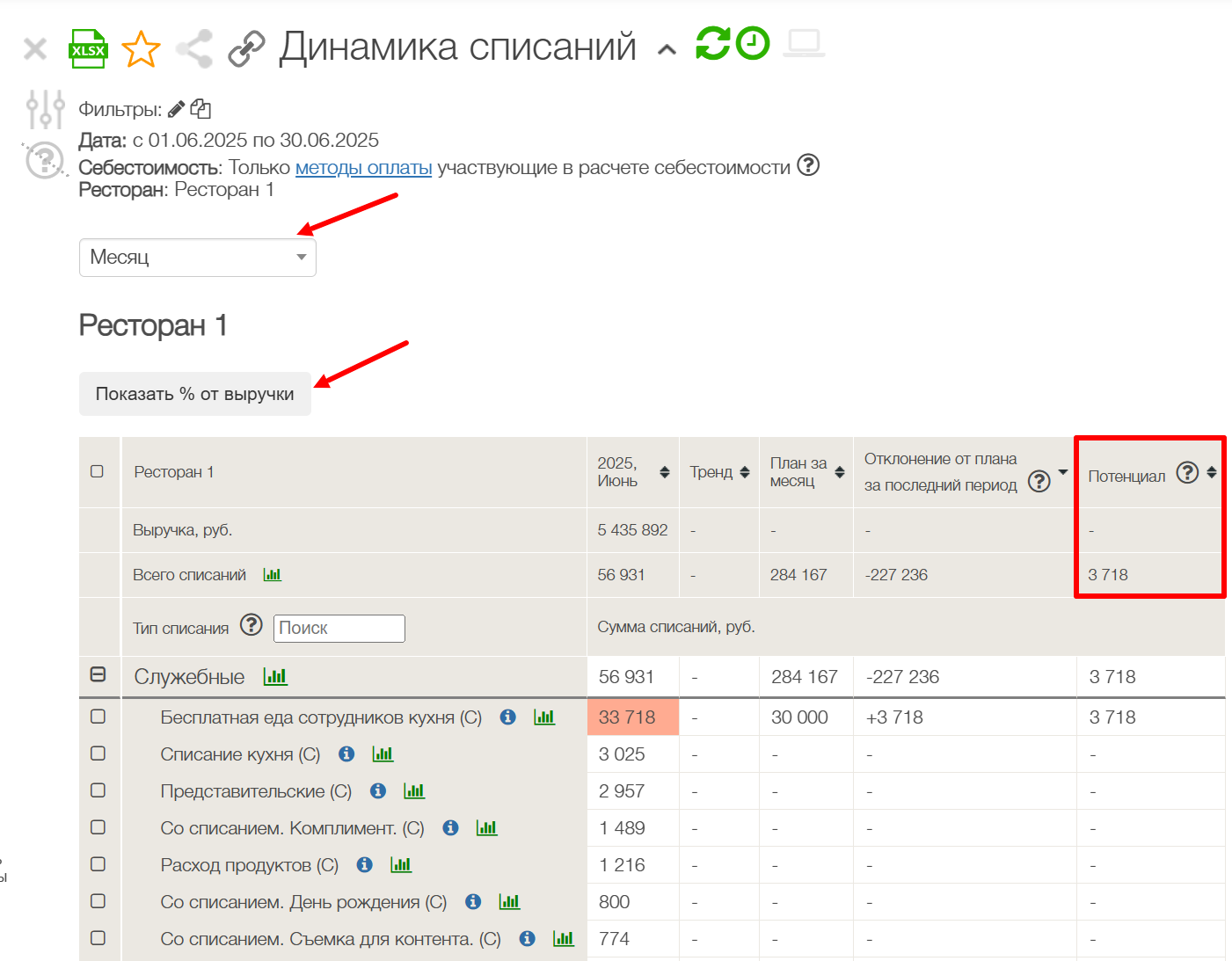The image size is (1232, 961).
Task: Check the Представительские (С) row checkbox
Action: click(x=98, y=790)
